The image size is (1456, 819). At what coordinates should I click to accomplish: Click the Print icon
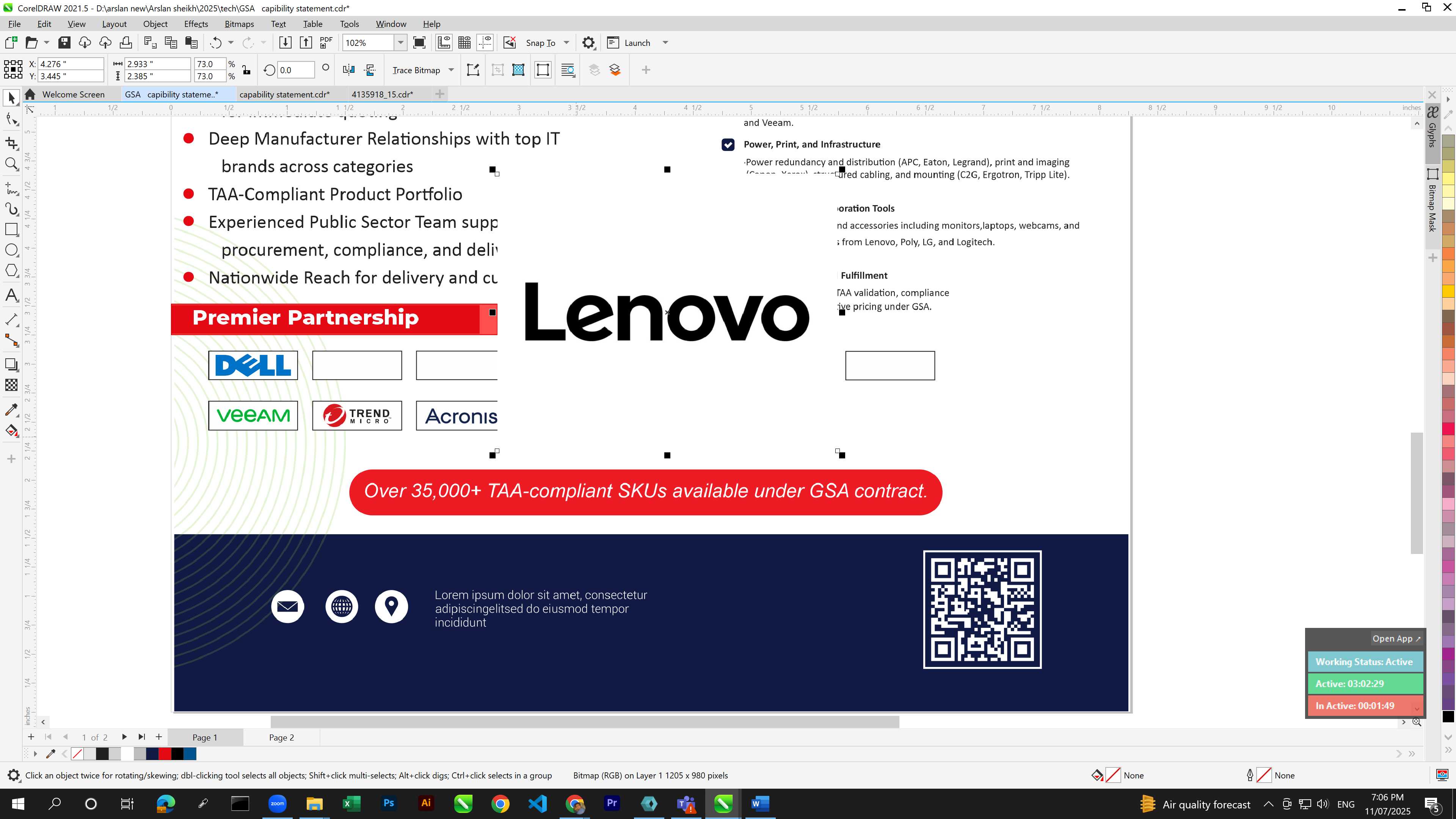click(126, 43)
